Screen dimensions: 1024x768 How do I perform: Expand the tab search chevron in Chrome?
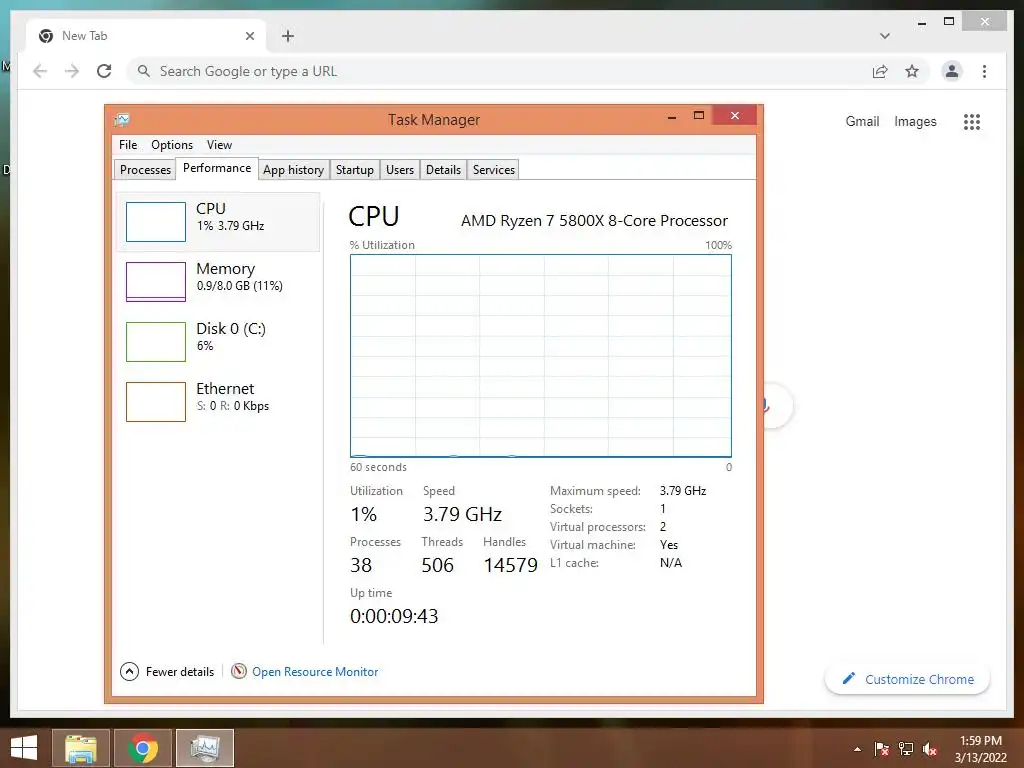[884, 36]
